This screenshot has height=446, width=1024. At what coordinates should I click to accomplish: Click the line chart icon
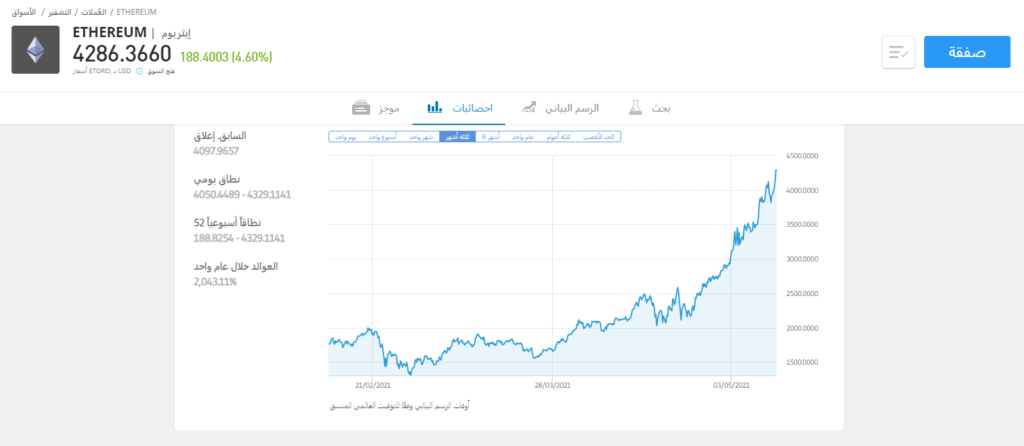[x=527, y=107]
